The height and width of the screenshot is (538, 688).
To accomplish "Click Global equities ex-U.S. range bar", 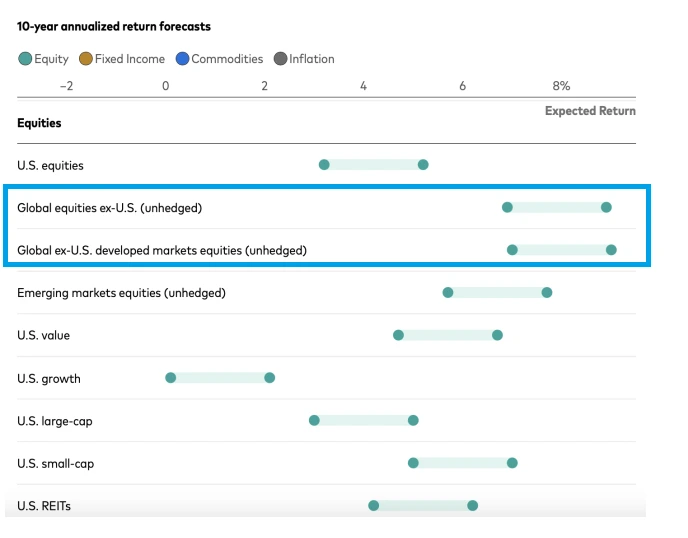I will tap(557, 207).
